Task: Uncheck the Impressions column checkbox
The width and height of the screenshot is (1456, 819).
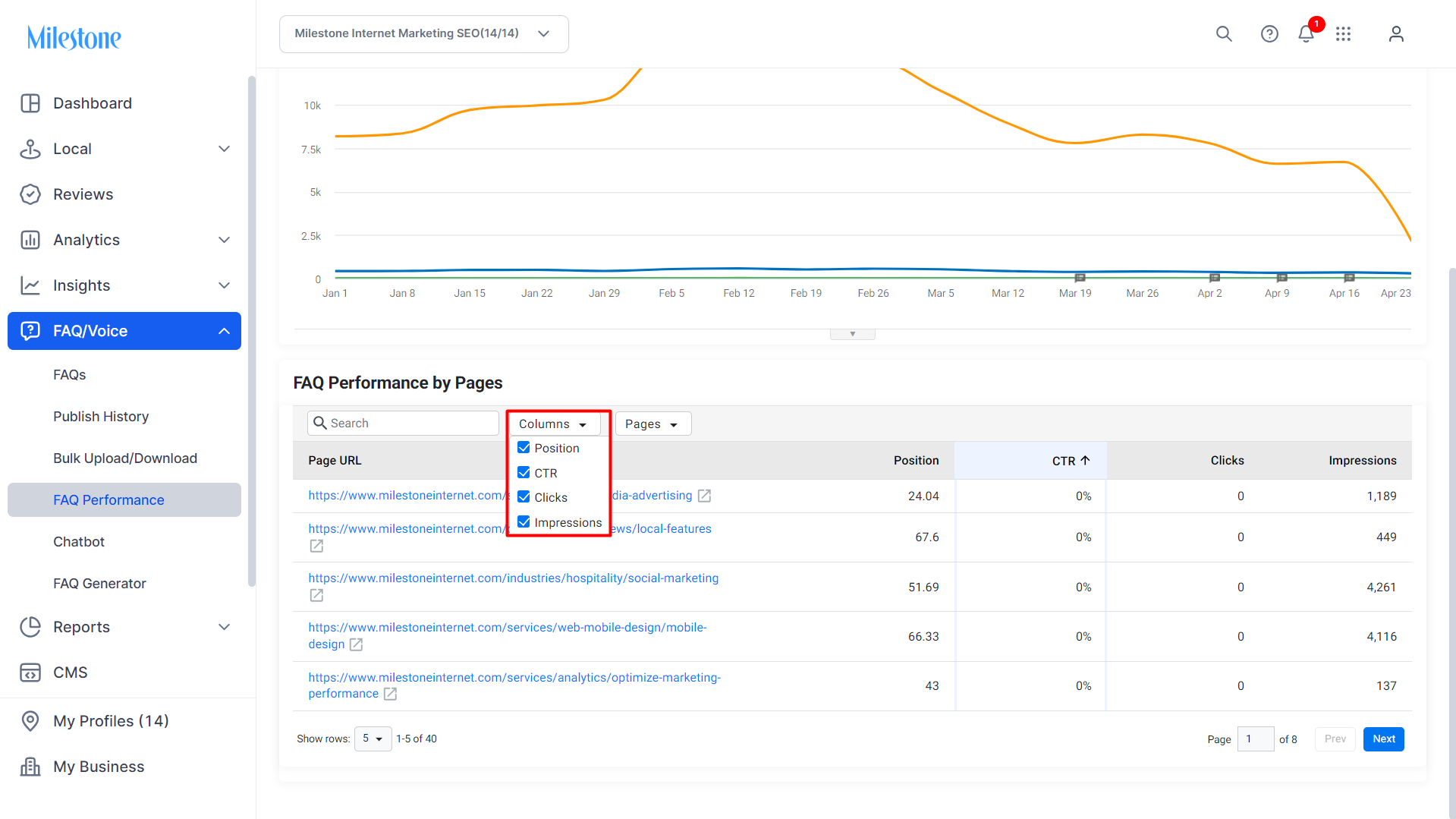Action: [524, 522]
